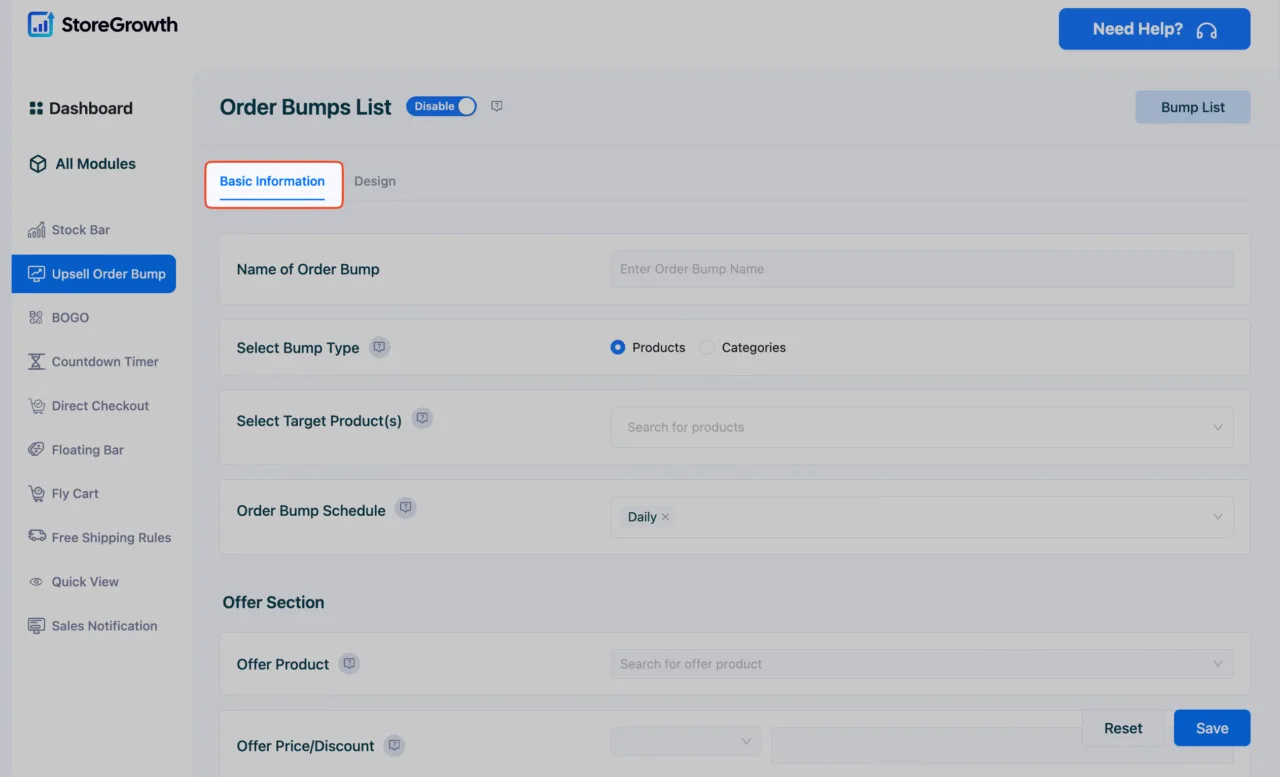The image size is (1280, 777).
Task: Open the Order Bump Schedule dropdown arrow
Action: coord(1217,517)
